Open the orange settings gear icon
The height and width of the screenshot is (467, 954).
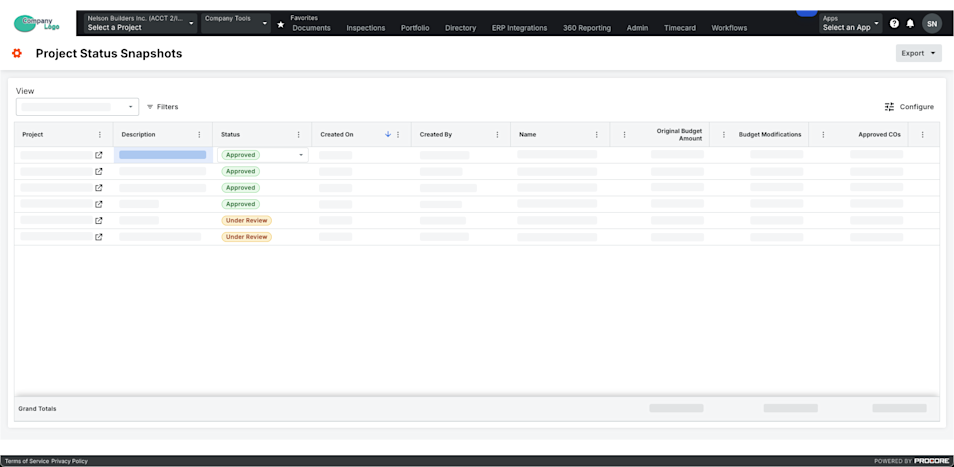point(17,54)
